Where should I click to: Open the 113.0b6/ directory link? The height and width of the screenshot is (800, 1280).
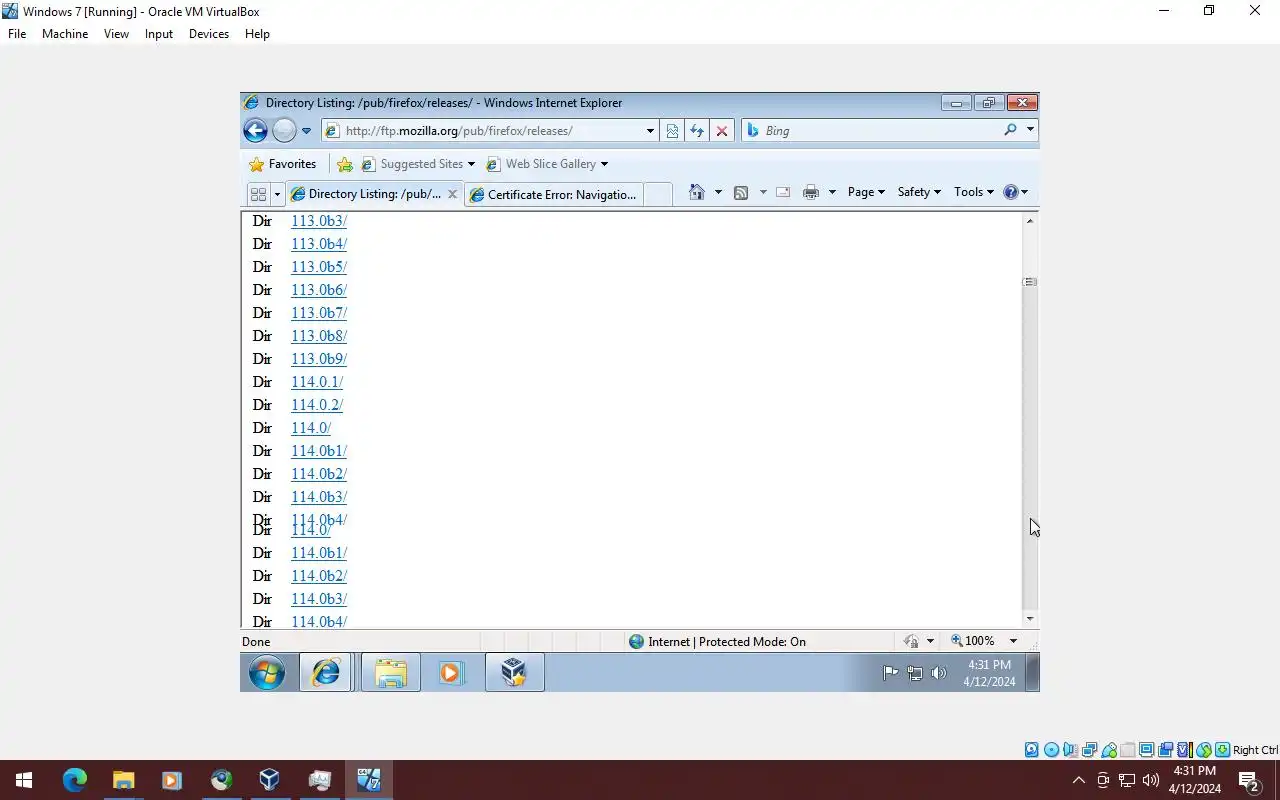[319, 290]
